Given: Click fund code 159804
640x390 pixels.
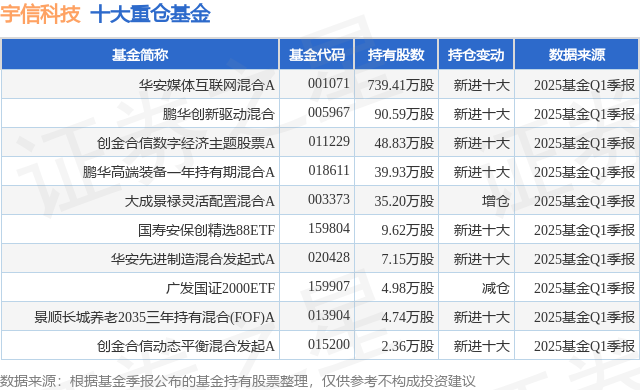Looking at the screenshot, I should coord(329,228).
